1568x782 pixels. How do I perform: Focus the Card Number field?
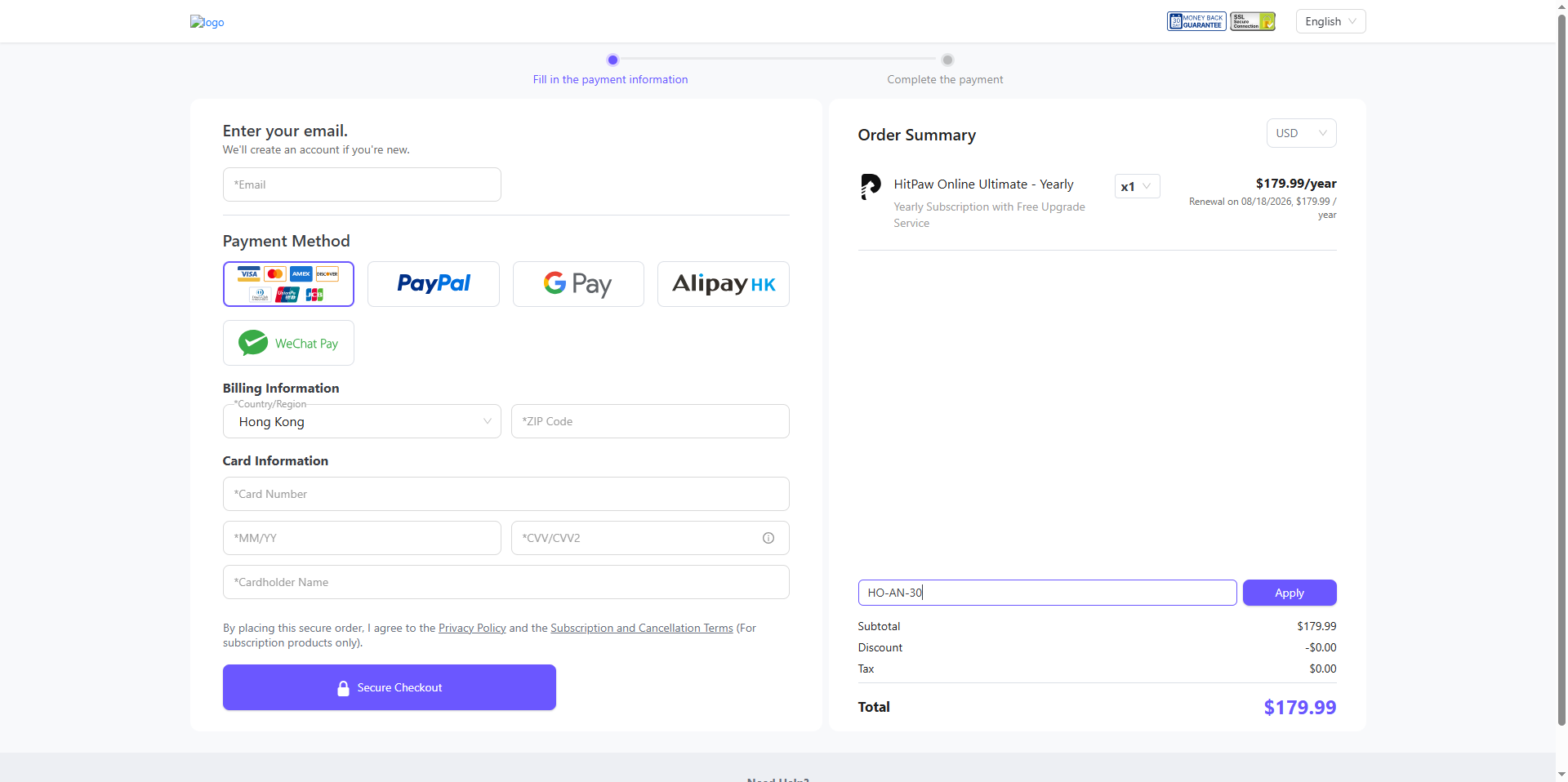click(506, 494)
